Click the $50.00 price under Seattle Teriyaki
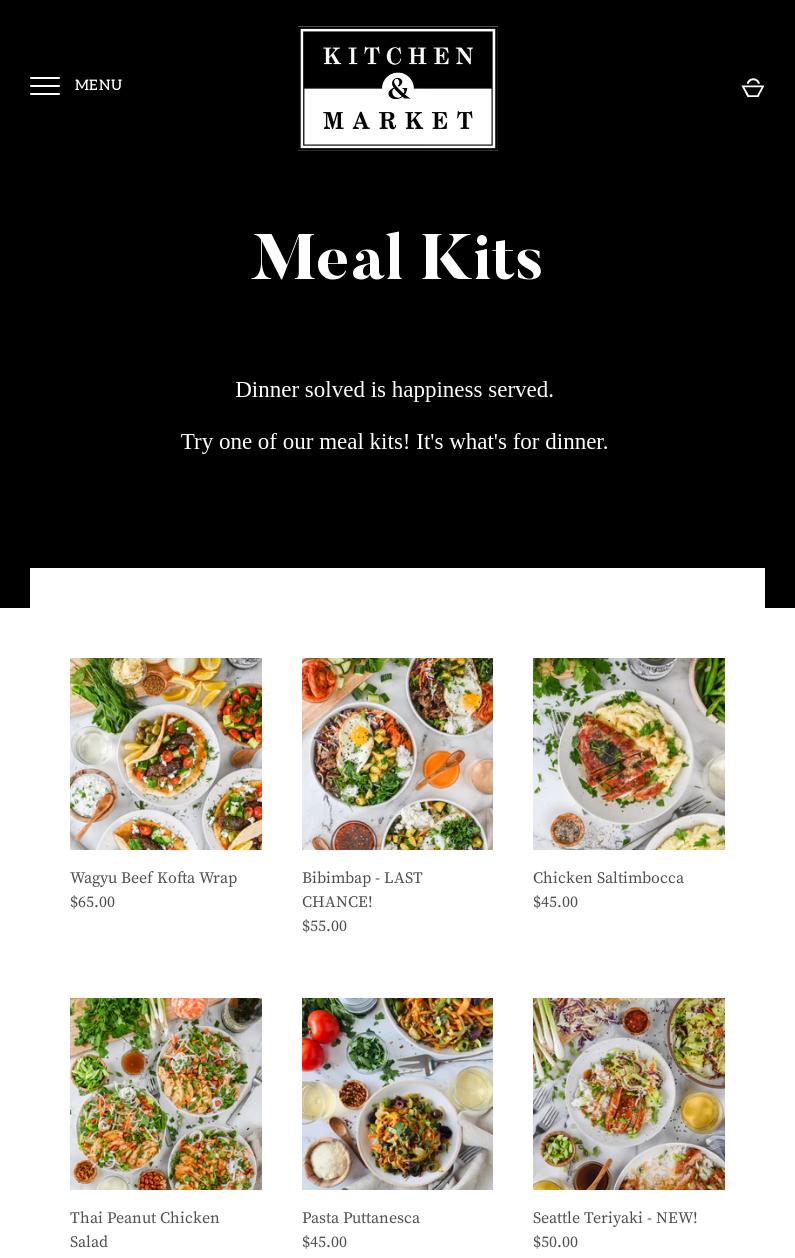This screenshot has width=795, height=1258. pyautogui.click(x=555, y=1242)
